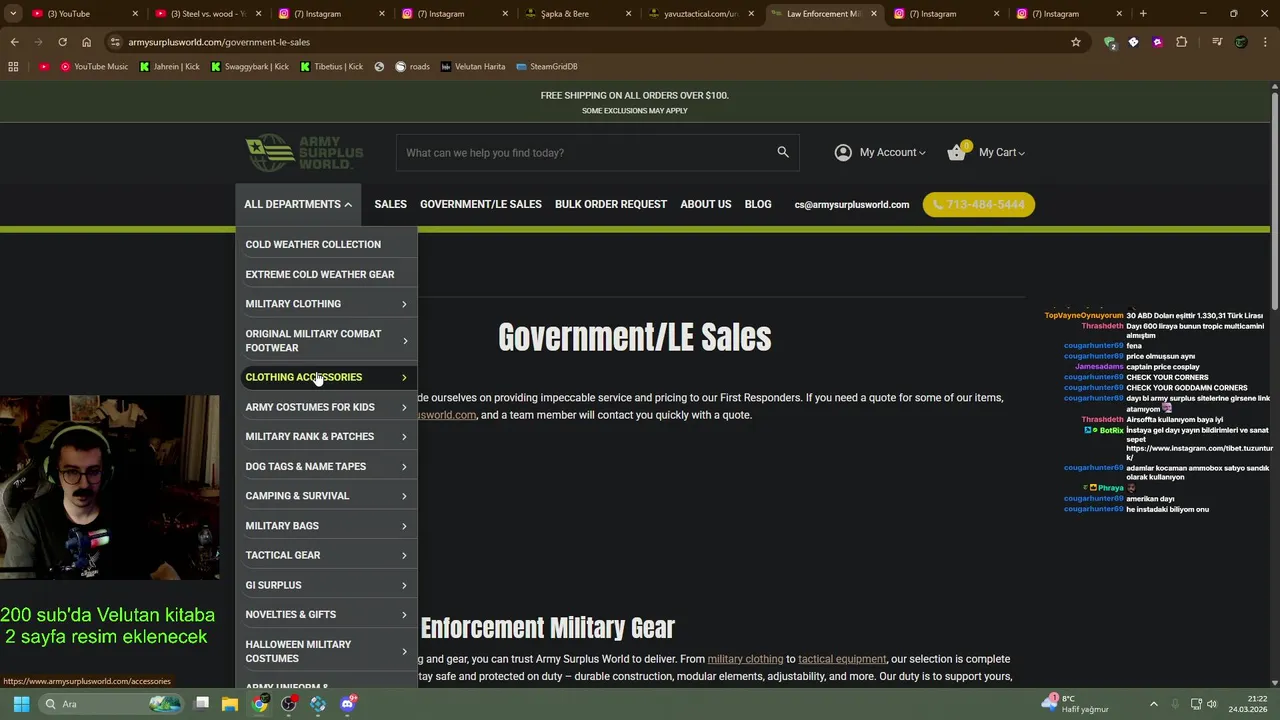Expand the MILITARY CLOTHING submenu arrow
The image size is (1280, 720).
click(404, 304)
